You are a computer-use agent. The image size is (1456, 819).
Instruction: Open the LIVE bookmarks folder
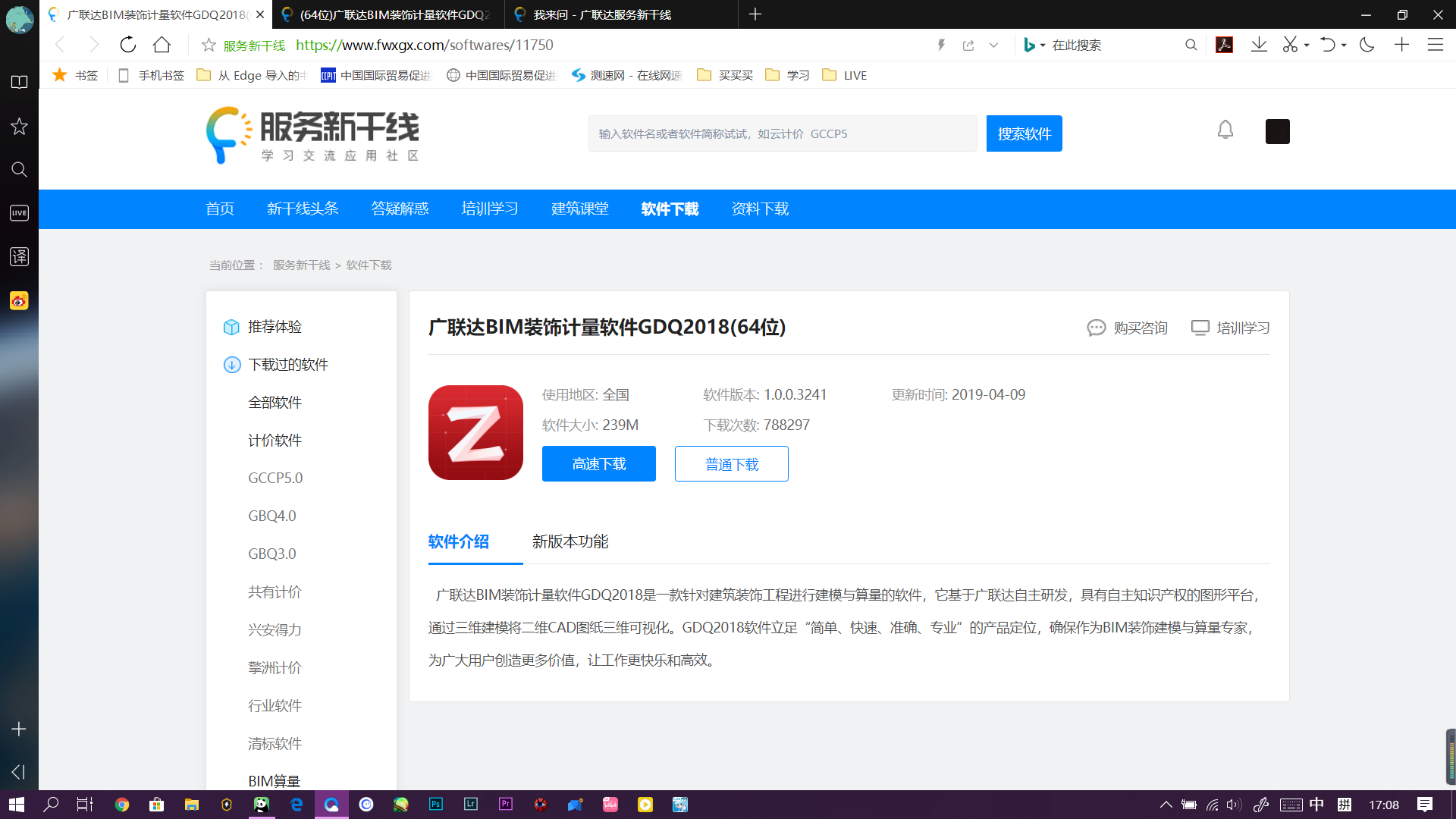[845, 75]
